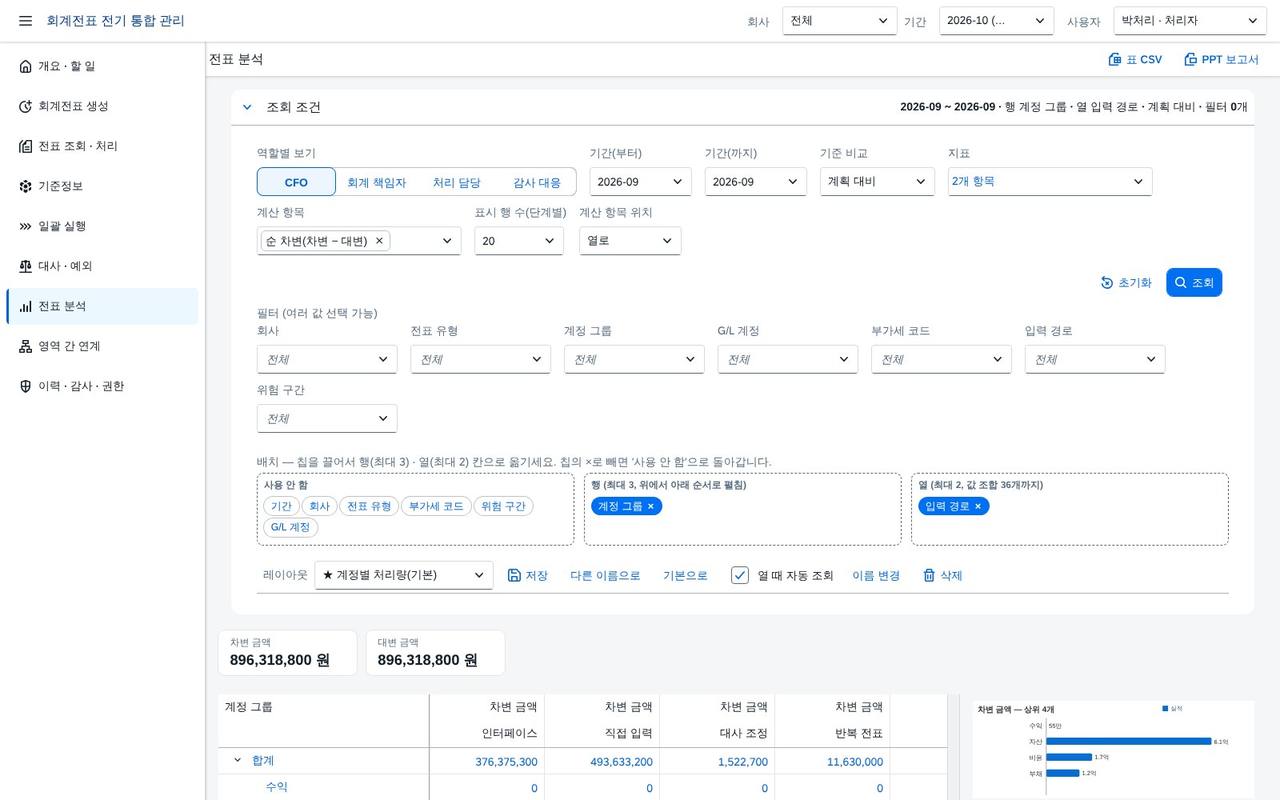This screenshot has height=800, width=1280.
Task: Click the 초기화 reset button
Action: coord(1126,283)
